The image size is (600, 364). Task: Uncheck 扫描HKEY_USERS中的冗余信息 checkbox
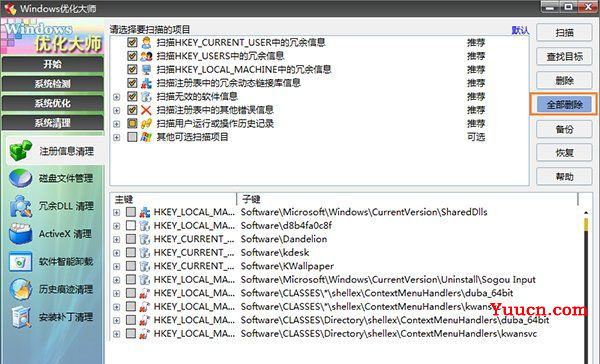click(132, 56)
